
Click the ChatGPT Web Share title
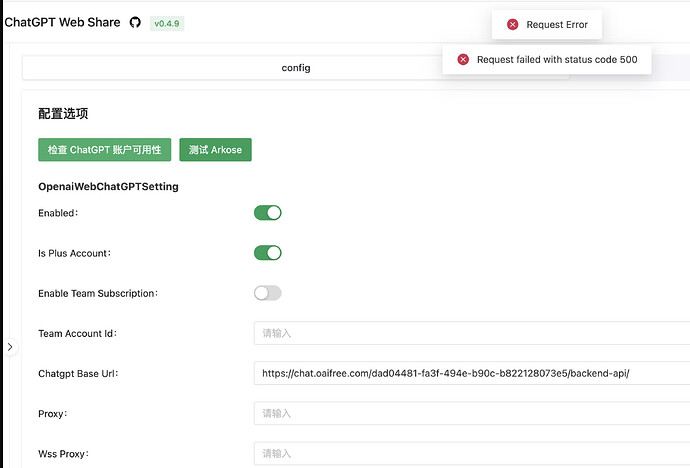[x=62, y=22]
